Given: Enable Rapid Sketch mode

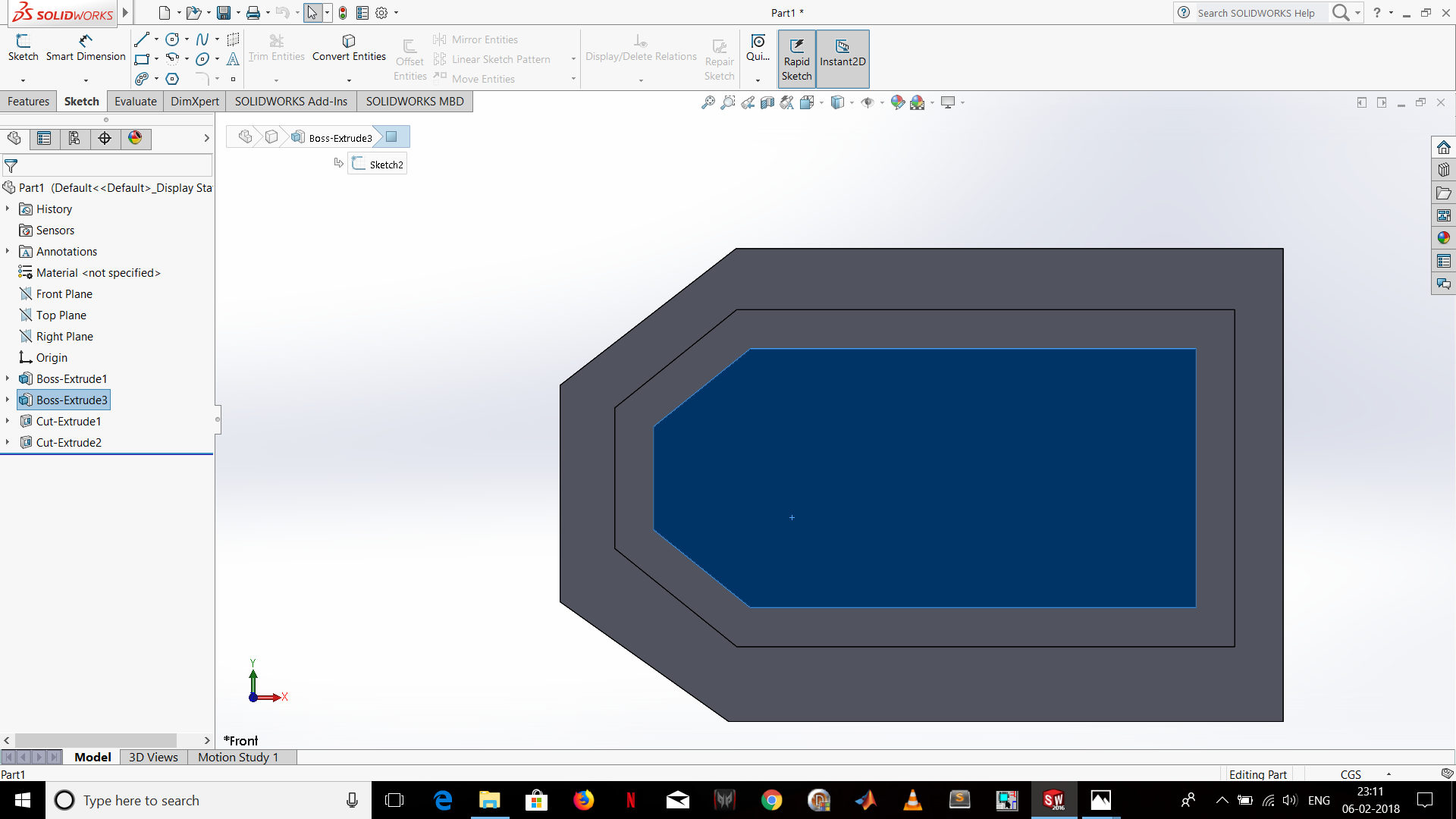Looking at the screenshot, I should 797,58.
